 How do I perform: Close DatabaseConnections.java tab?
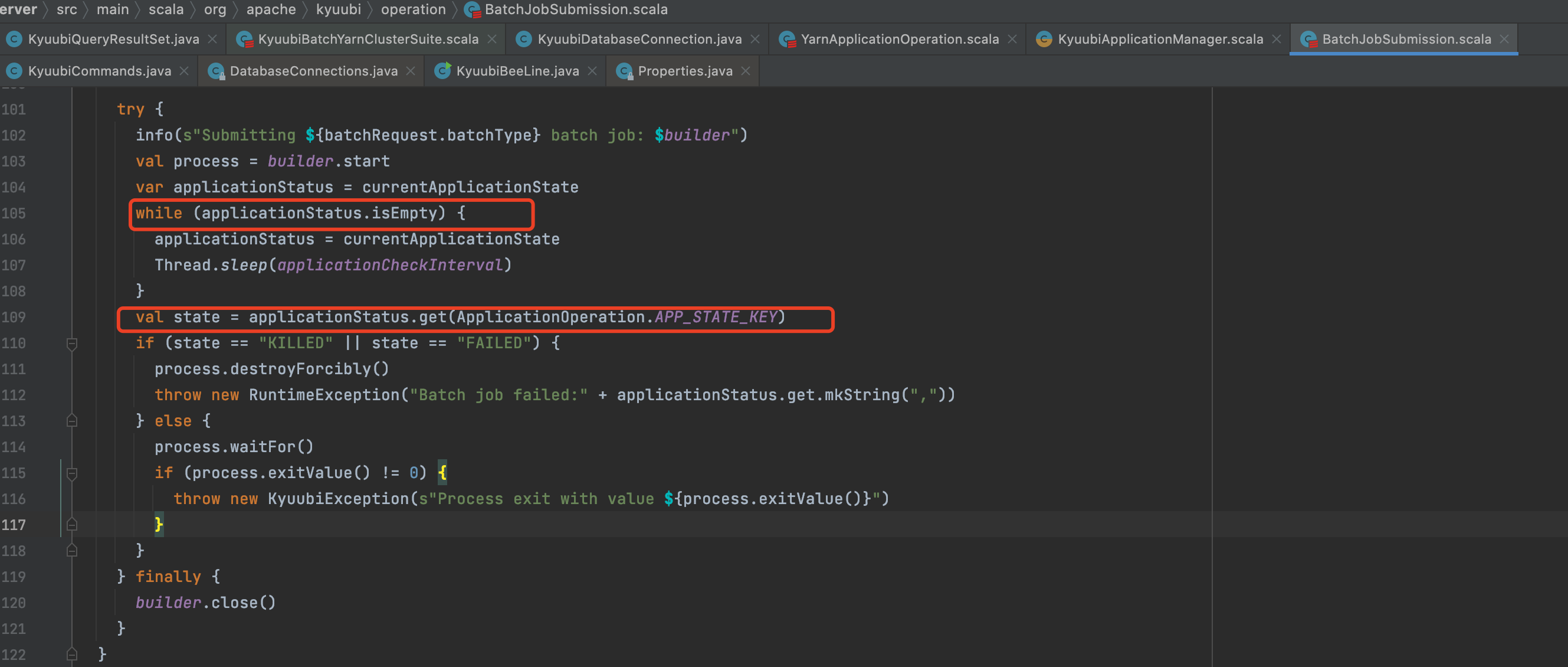[411, 71]
